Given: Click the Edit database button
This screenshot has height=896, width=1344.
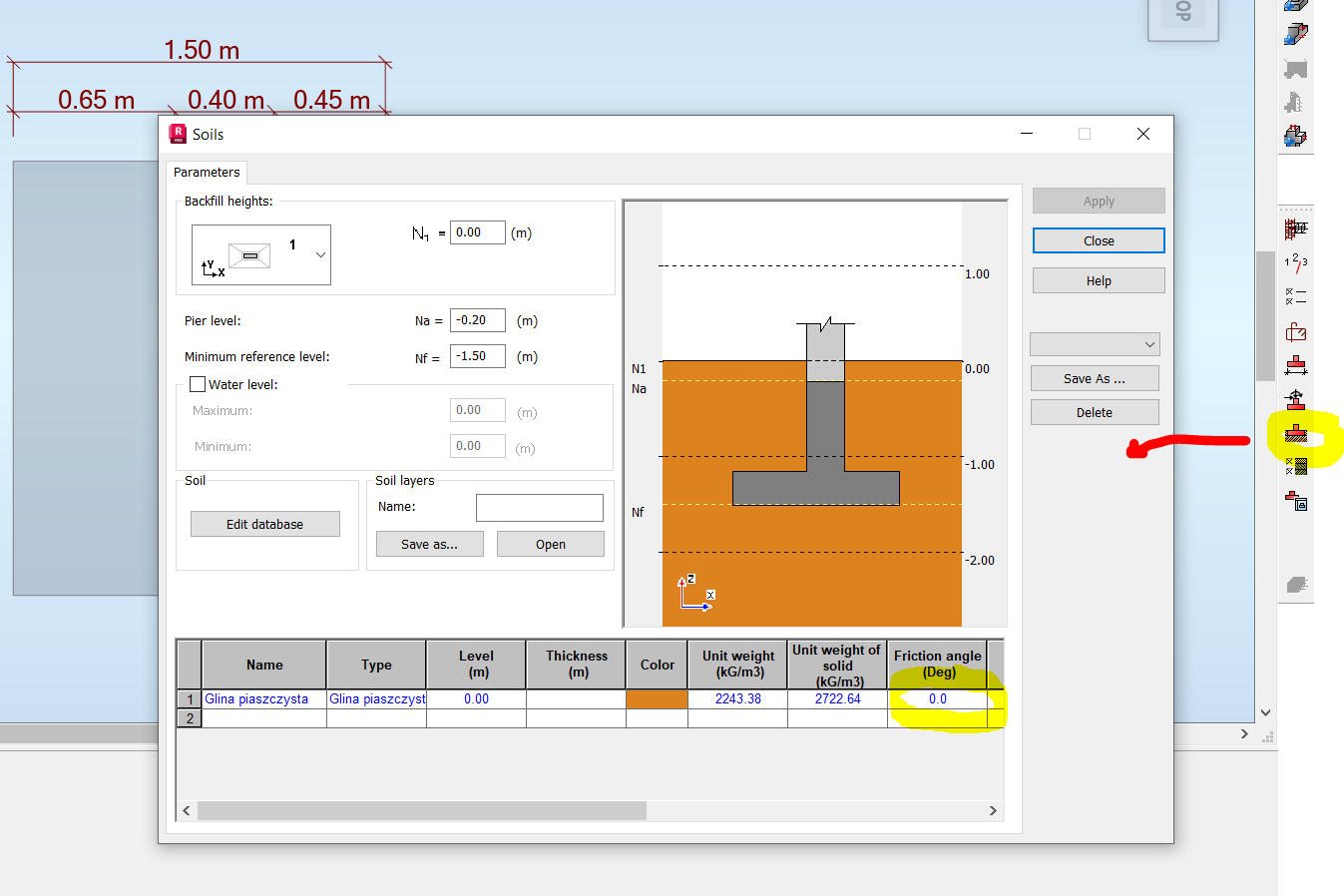Looking at the screenshot, I should pyautogui.click(x=264, y=523).
